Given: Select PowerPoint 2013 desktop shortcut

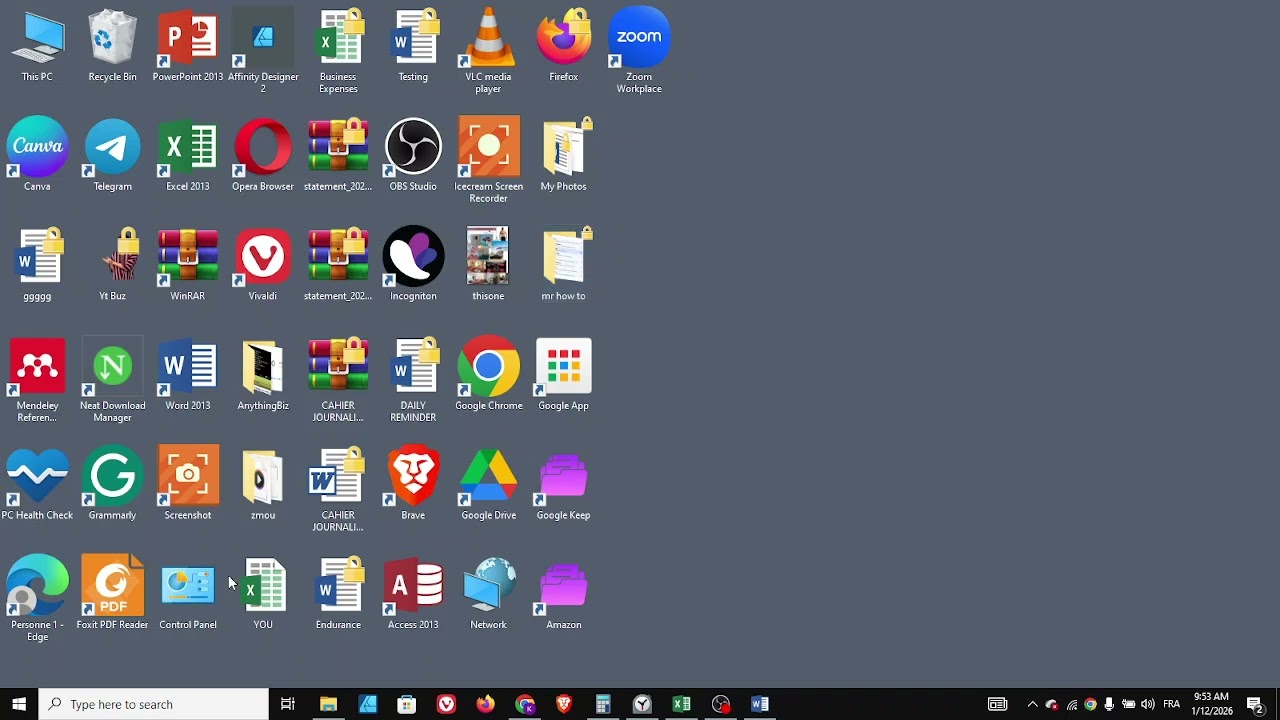Looking at the screenshot, I should pos(188,46).
